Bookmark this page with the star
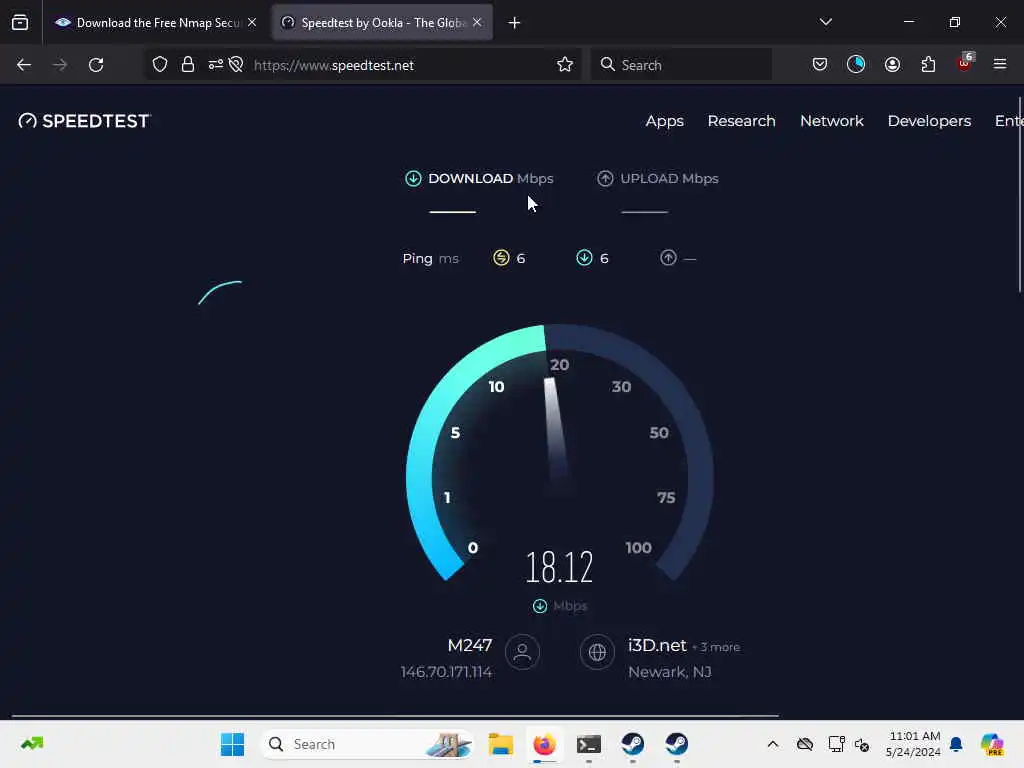1024x768 pixels. (x=565, y=65)
